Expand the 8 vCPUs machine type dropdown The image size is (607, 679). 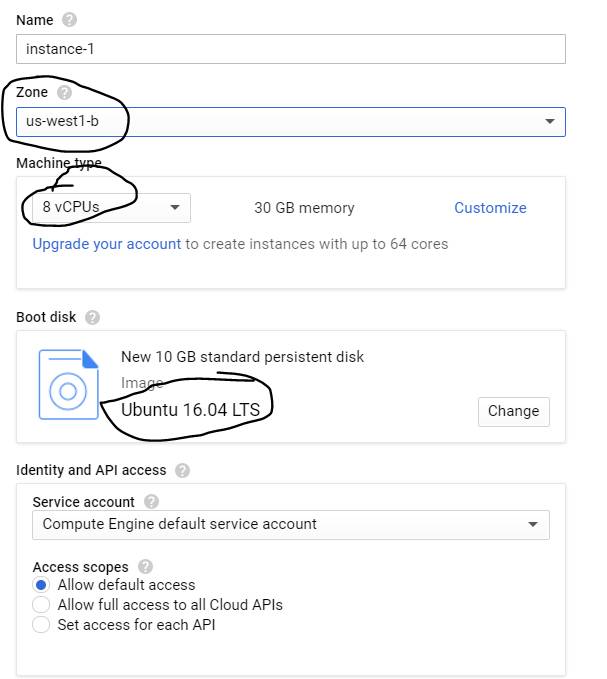[x=106, y=208]
